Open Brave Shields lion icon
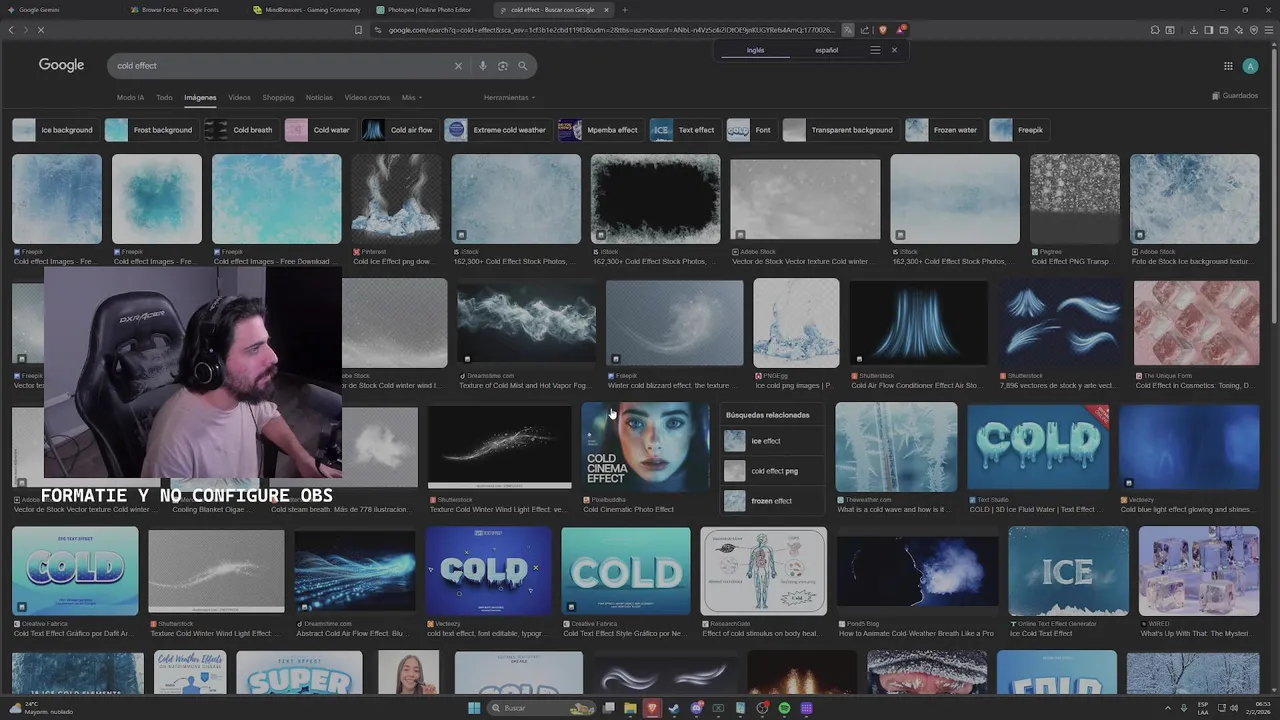This screenshot has width=1280, height=720. point(883,30)
